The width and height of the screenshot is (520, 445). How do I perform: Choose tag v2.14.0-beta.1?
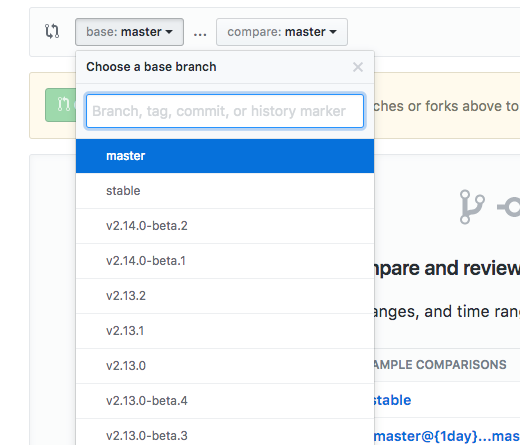225,261
